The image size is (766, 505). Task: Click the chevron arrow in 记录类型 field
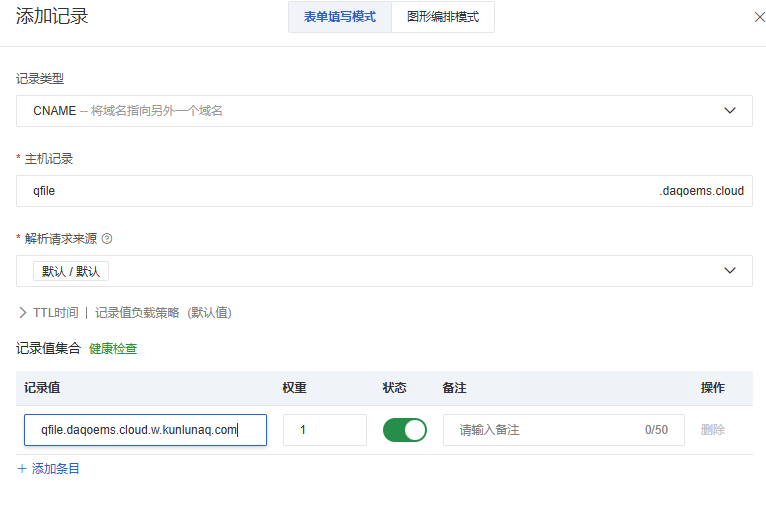730,111
